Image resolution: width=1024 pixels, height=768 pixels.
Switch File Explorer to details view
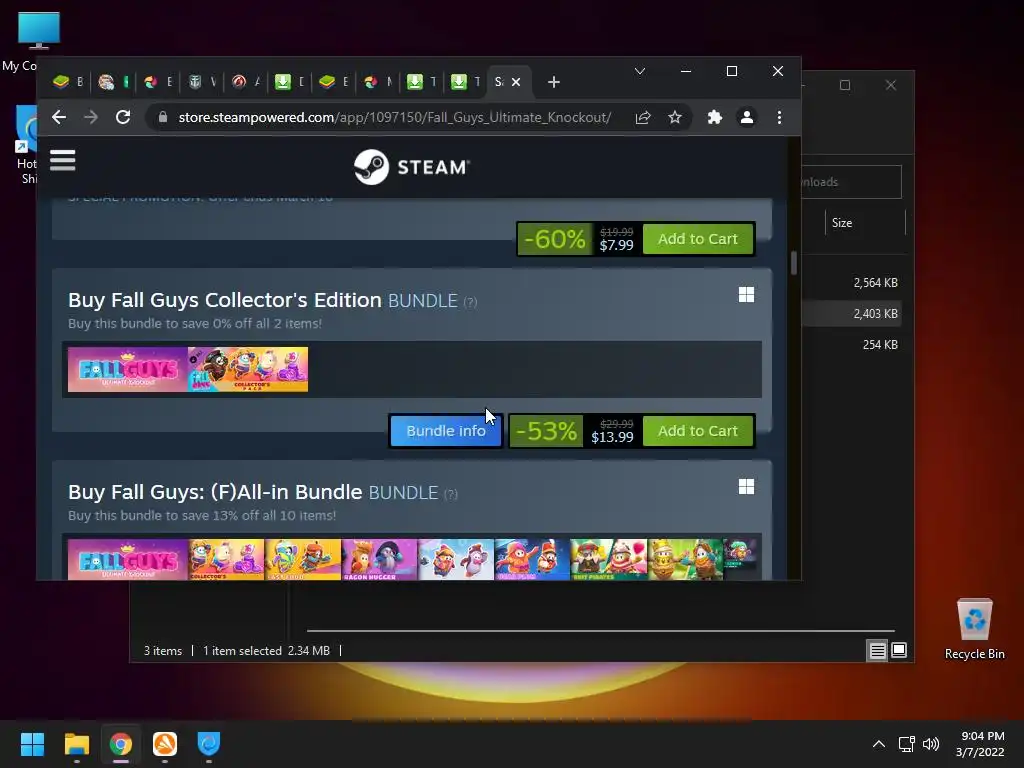pos(877,650)
